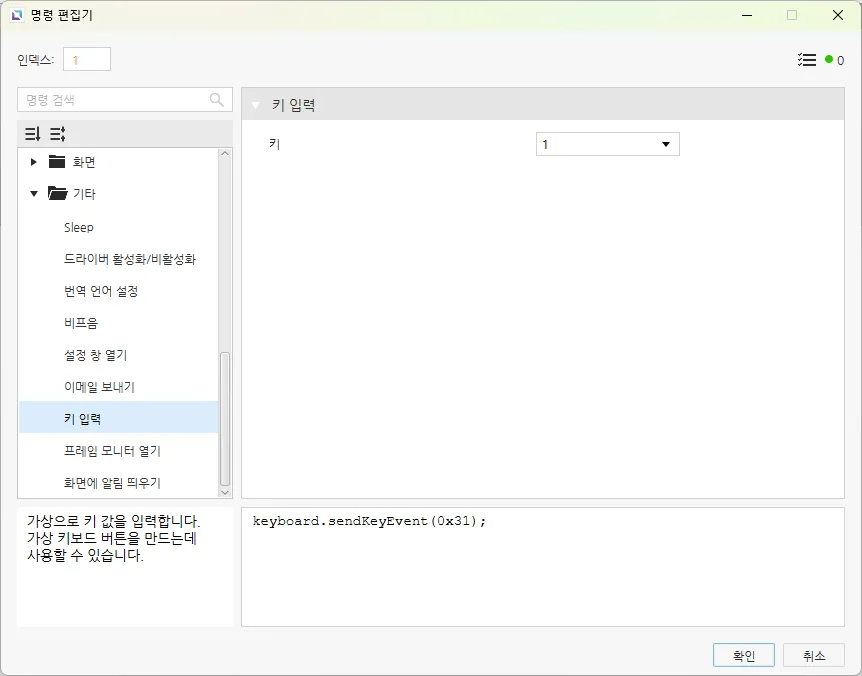The height and width of the screenshot is (676, 862).
Task: Collapse the 기타 folder arrow
Action: tap(34, 194)
